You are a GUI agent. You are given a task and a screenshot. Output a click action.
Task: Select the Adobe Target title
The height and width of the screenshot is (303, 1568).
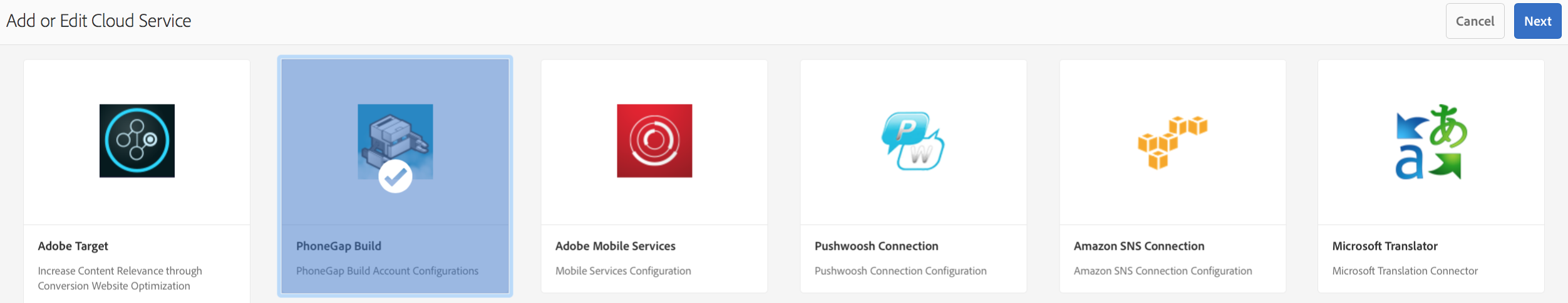(73, 246)
